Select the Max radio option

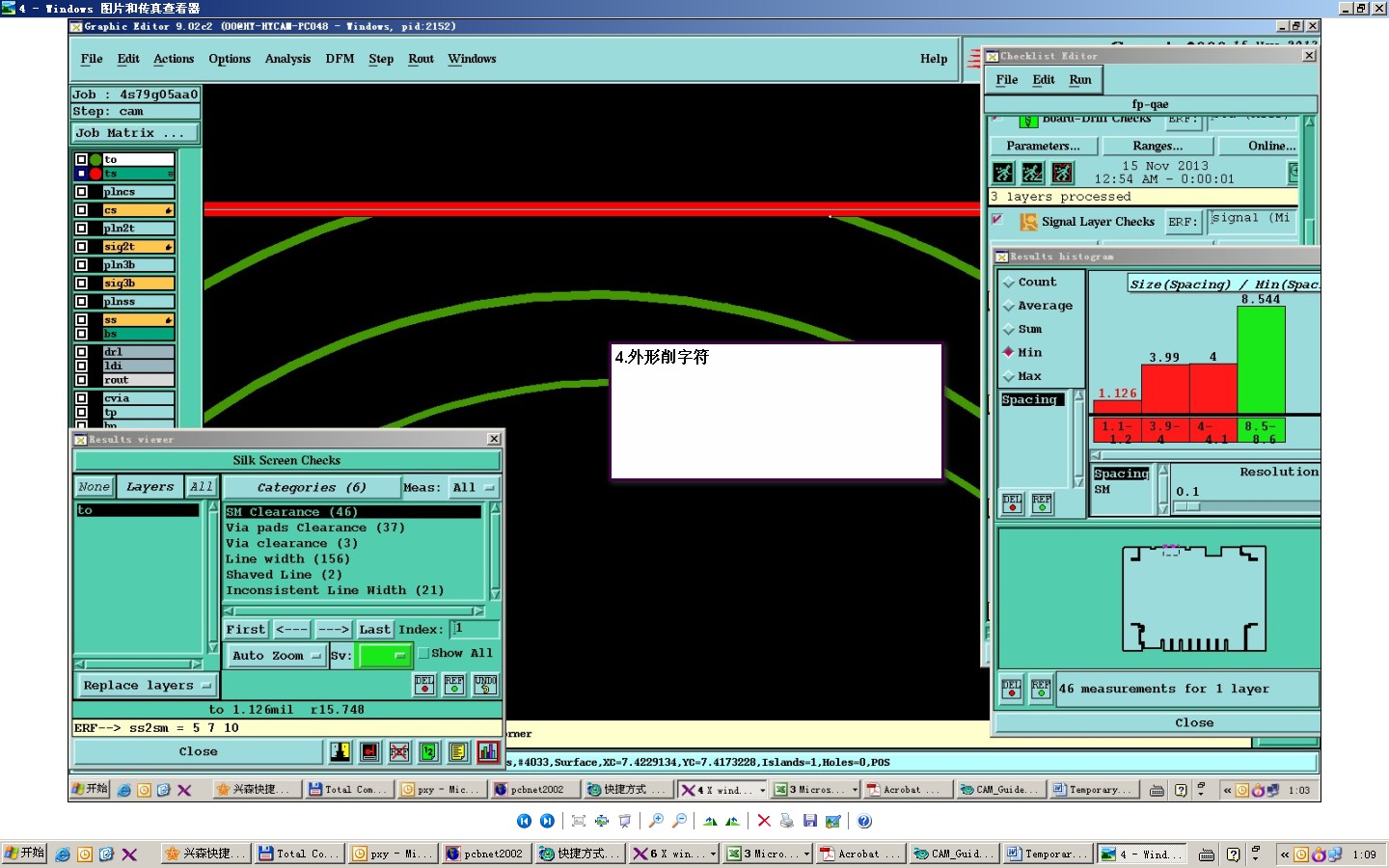(x=1009, y=376)
